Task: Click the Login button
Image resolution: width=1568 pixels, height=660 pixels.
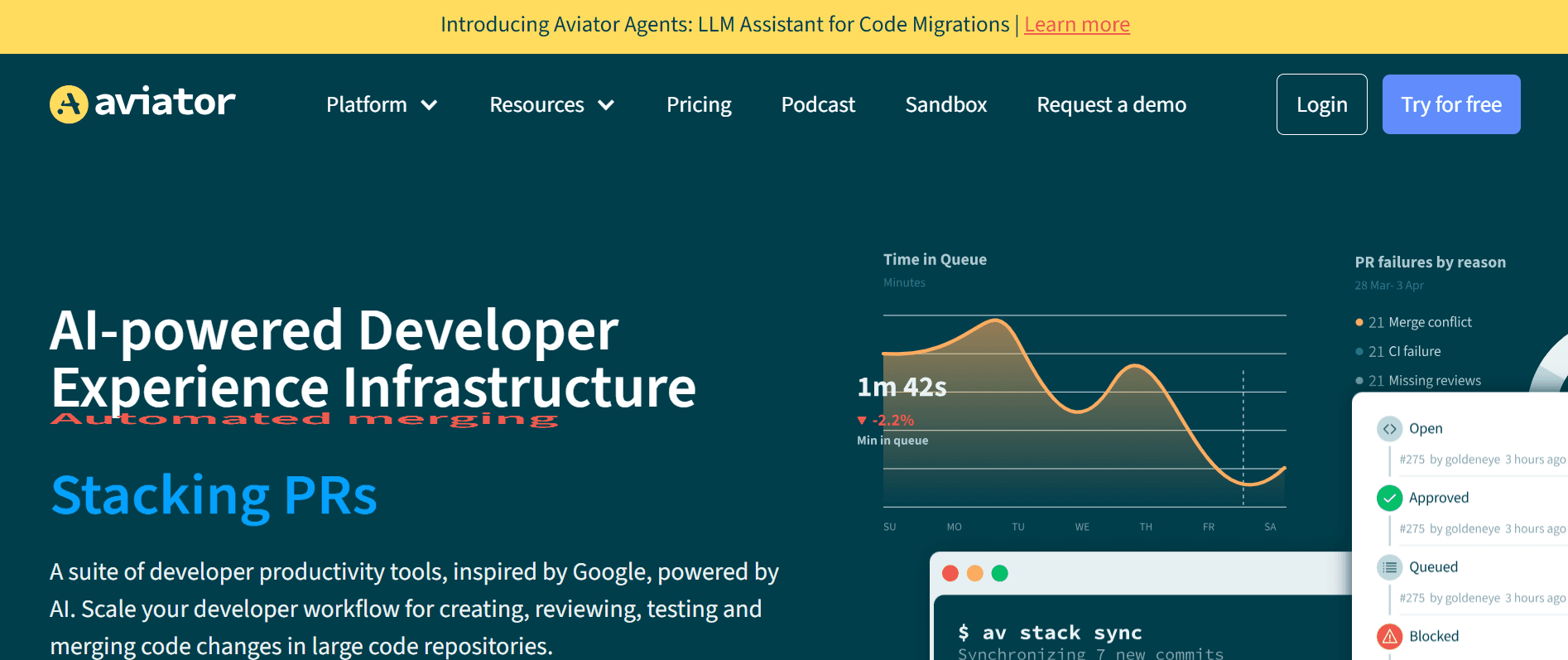Action: (x=1322, y=104)
